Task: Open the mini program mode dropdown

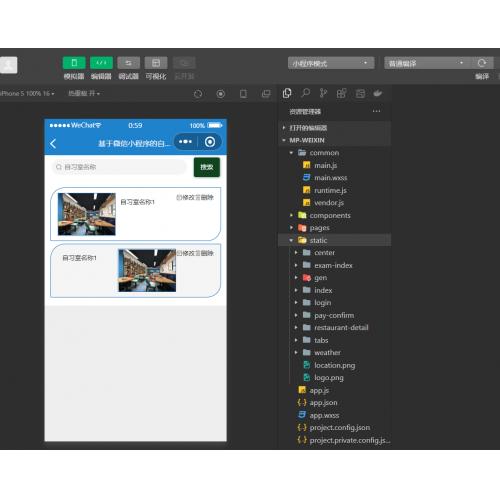Action: click(331, 63)
